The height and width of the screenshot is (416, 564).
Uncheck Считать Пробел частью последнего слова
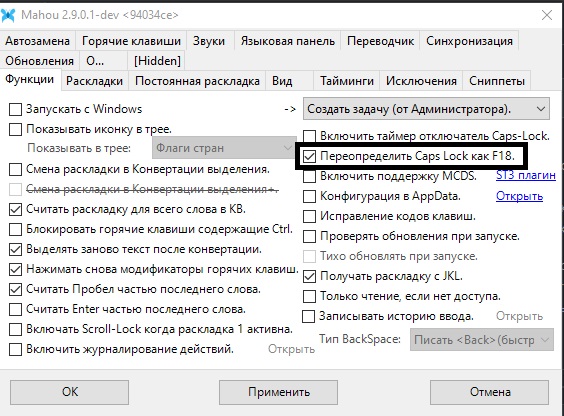point(15,289)
